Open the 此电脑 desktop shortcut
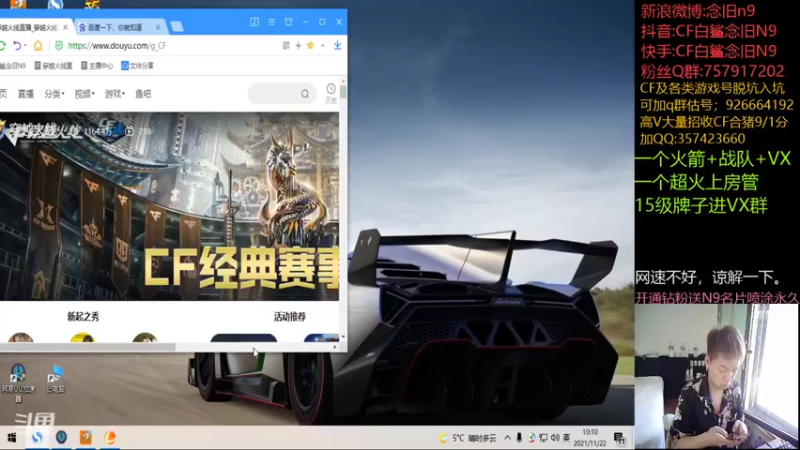800x450 pixels. [x=55, y=379]
